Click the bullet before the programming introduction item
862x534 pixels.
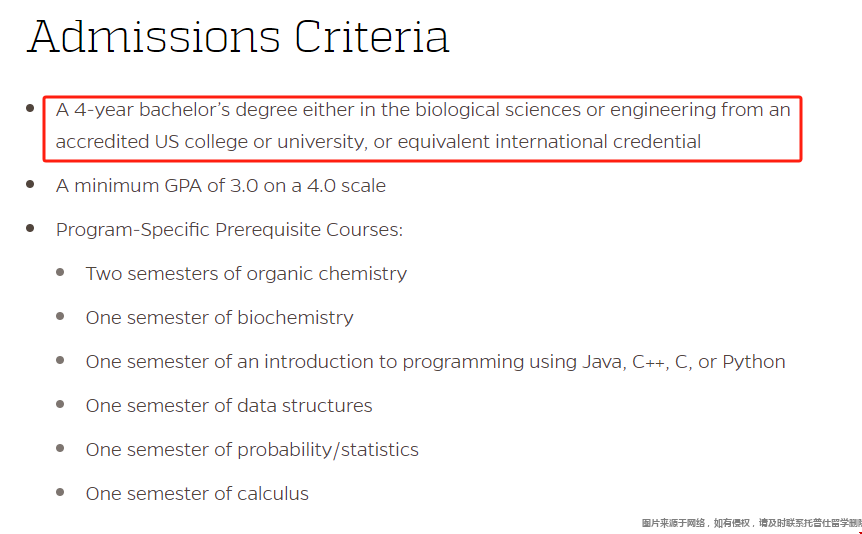click(x=60, y=360)
